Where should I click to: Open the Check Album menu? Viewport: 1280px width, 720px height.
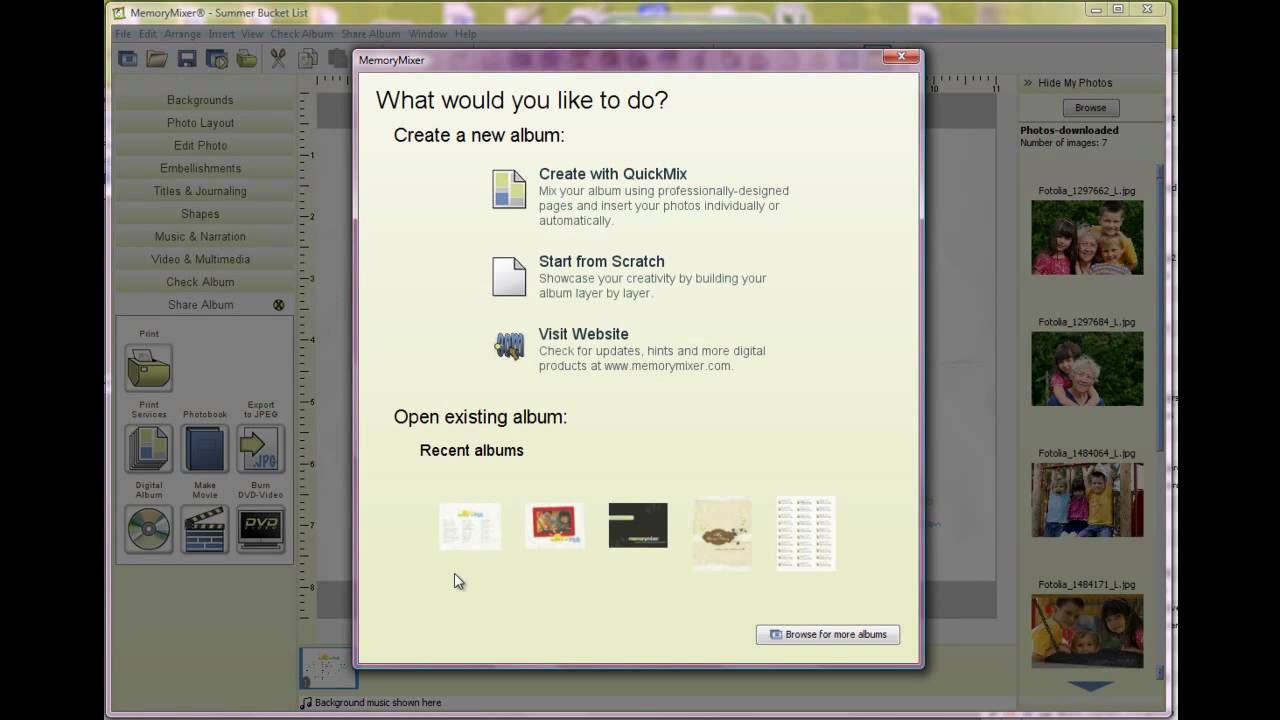pos(301,34)
